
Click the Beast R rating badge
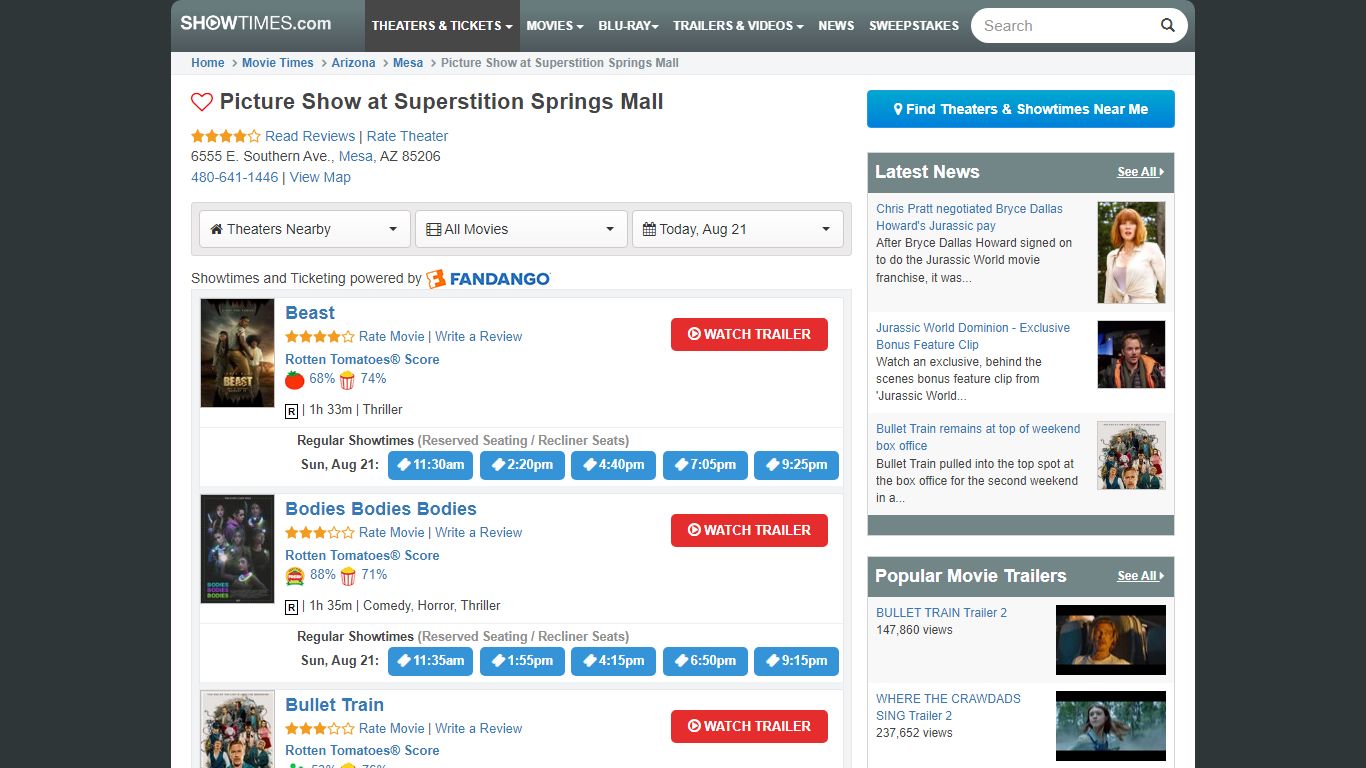tap(292, 411)
